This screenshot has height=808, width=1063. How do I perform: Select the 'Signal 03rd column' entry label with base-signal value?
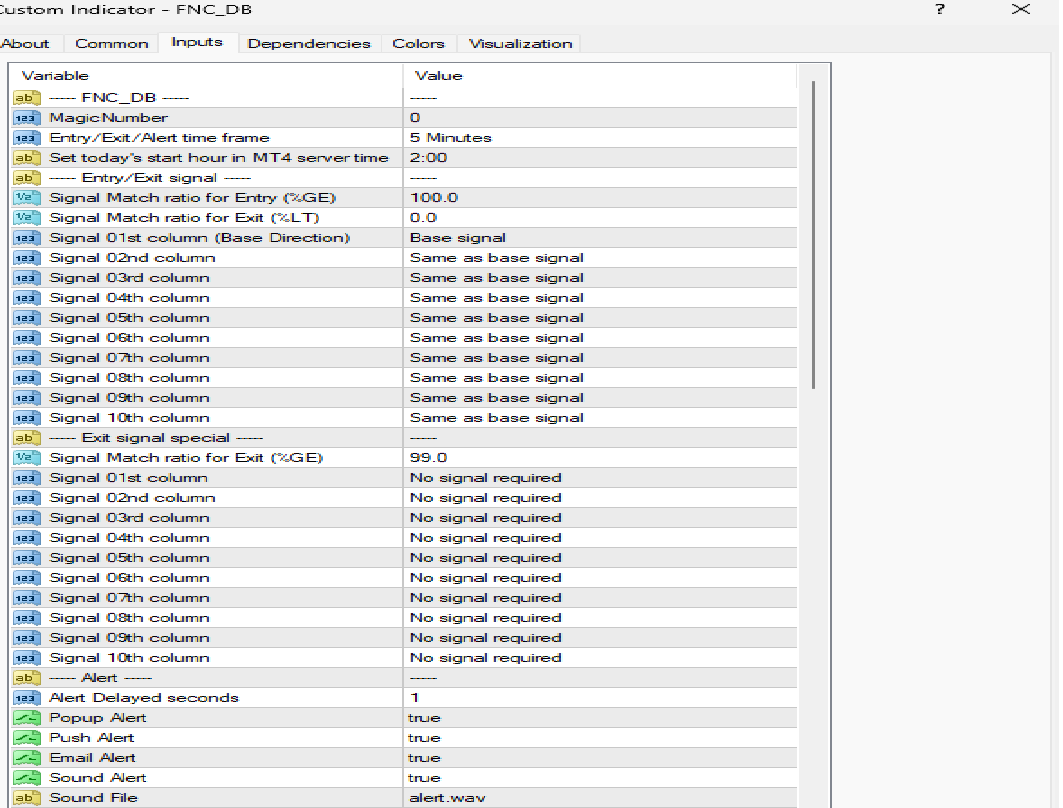tap(129, 278)
